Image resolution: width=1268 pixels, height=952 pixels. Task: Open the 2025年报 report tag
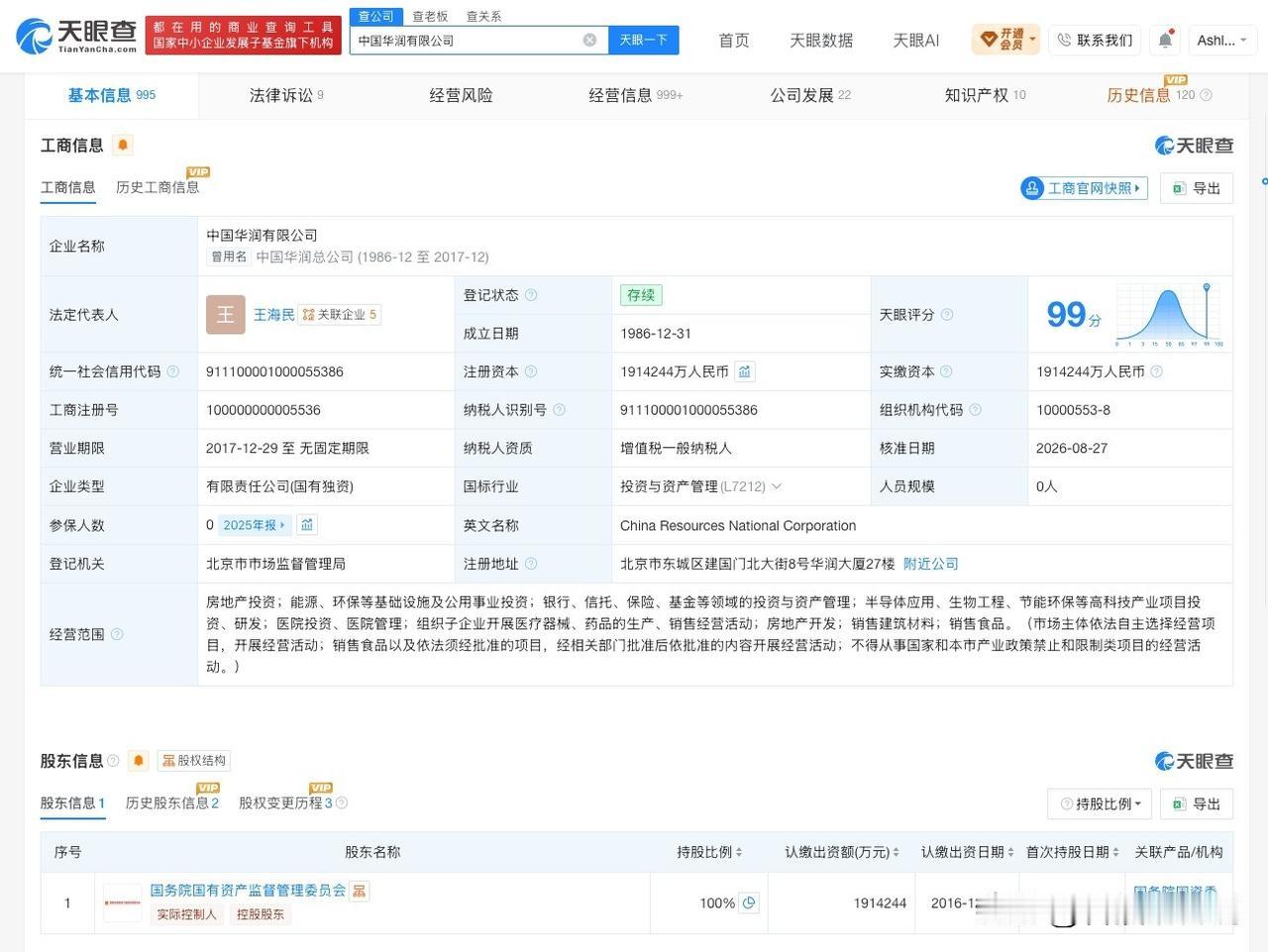pos(255,525)
